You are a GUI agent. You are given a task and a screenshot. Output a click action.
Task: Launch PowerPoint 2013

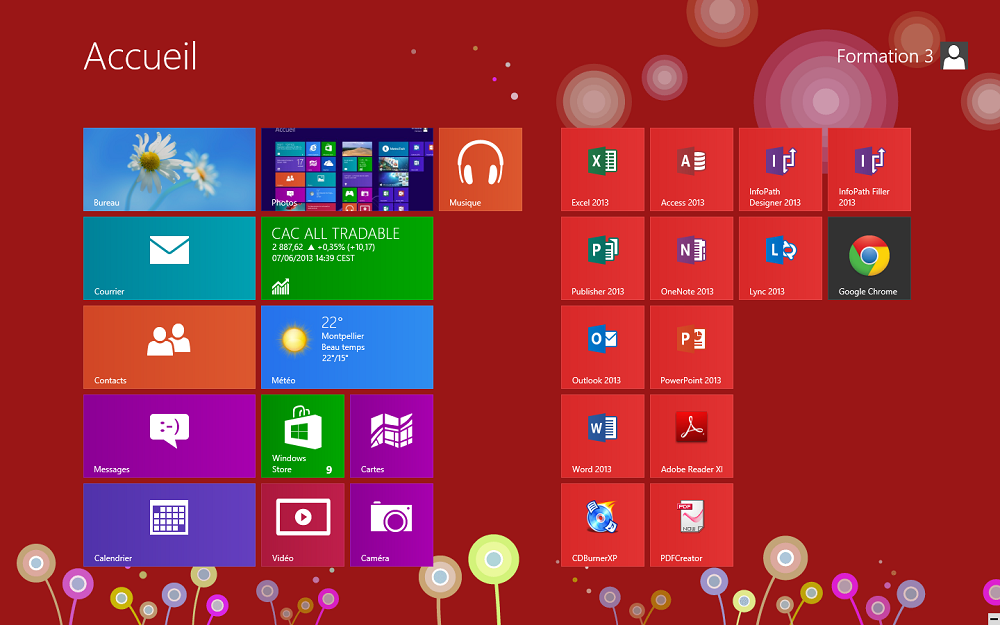(691, 347)
